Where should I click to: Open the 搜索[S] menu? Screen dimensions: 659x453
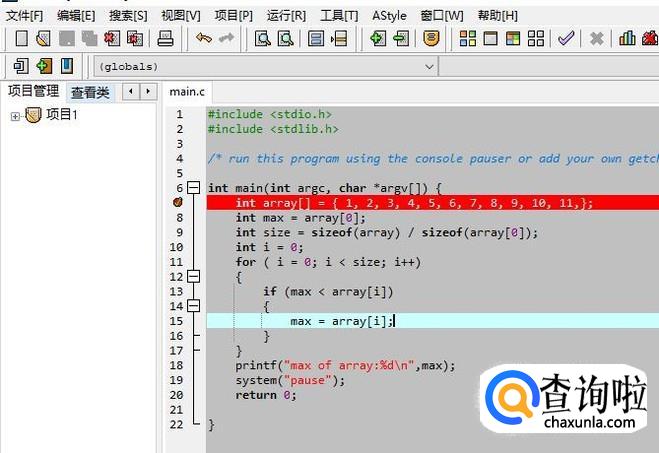pos(128,16)
